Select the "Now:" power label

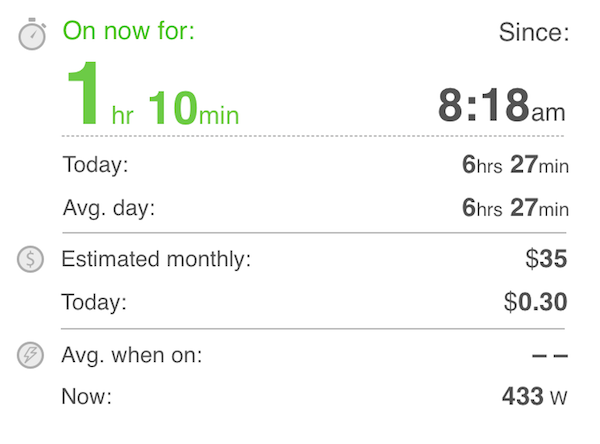(x=87, y=396)
